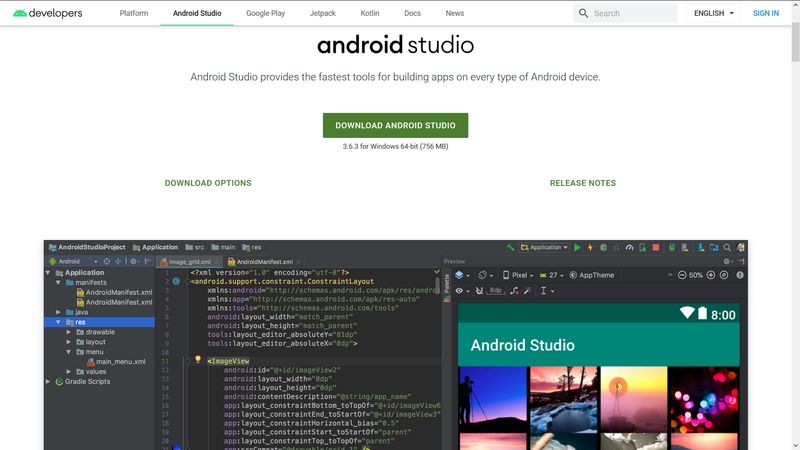Open the Guidelines dropdown in design toolbar
Viewport: 800px width, 450px height.
point(546,290)
